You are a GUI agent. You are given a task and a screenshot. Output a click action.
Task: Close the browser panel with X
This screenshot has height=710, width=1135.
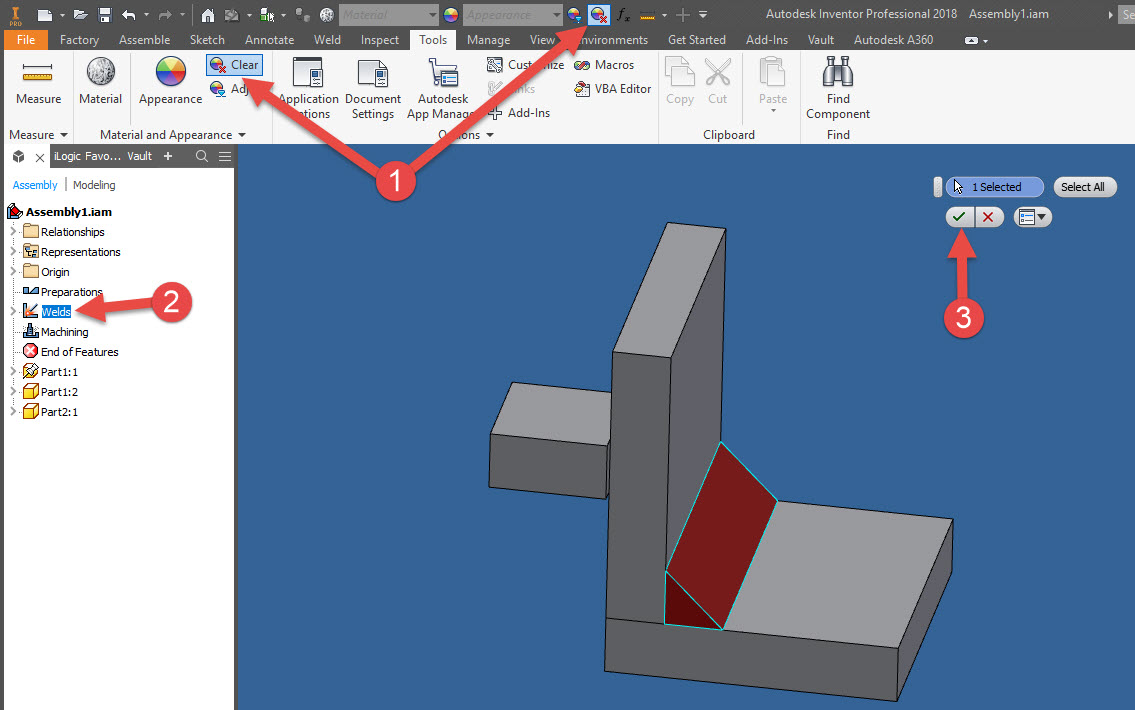coord(40,157)
